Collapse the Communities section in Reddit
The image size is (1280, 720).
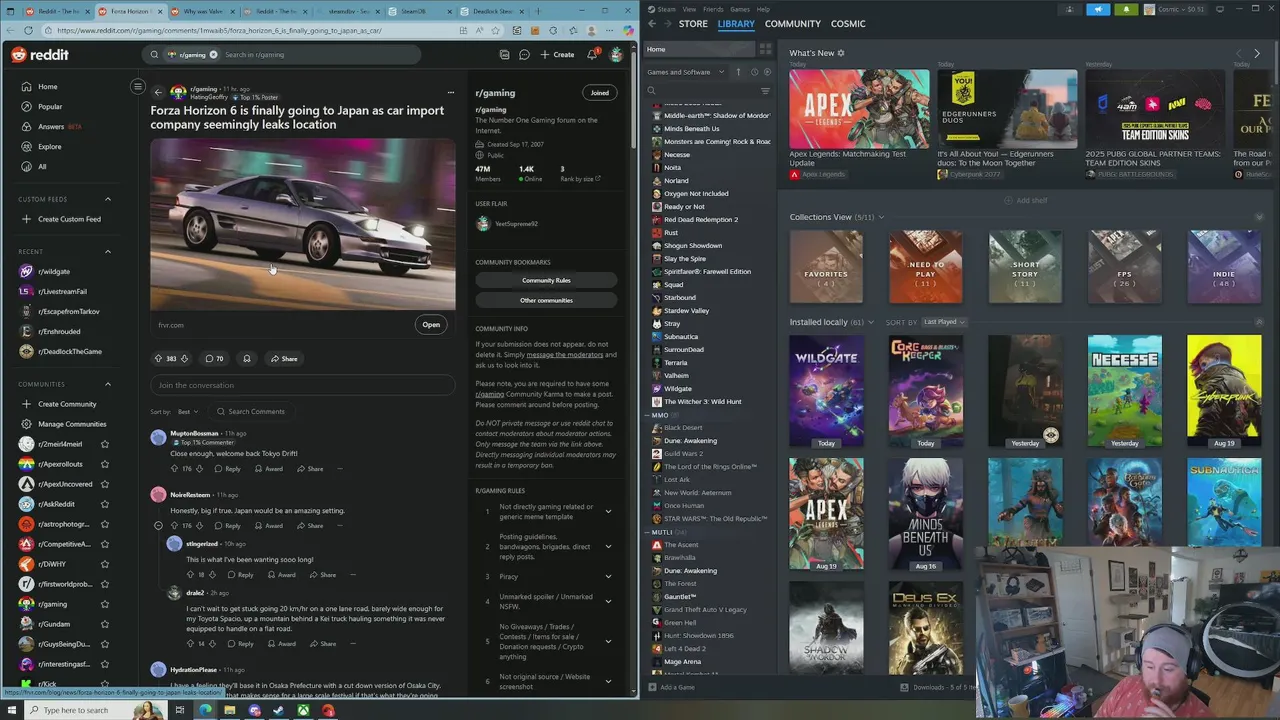tap(108, 384)
